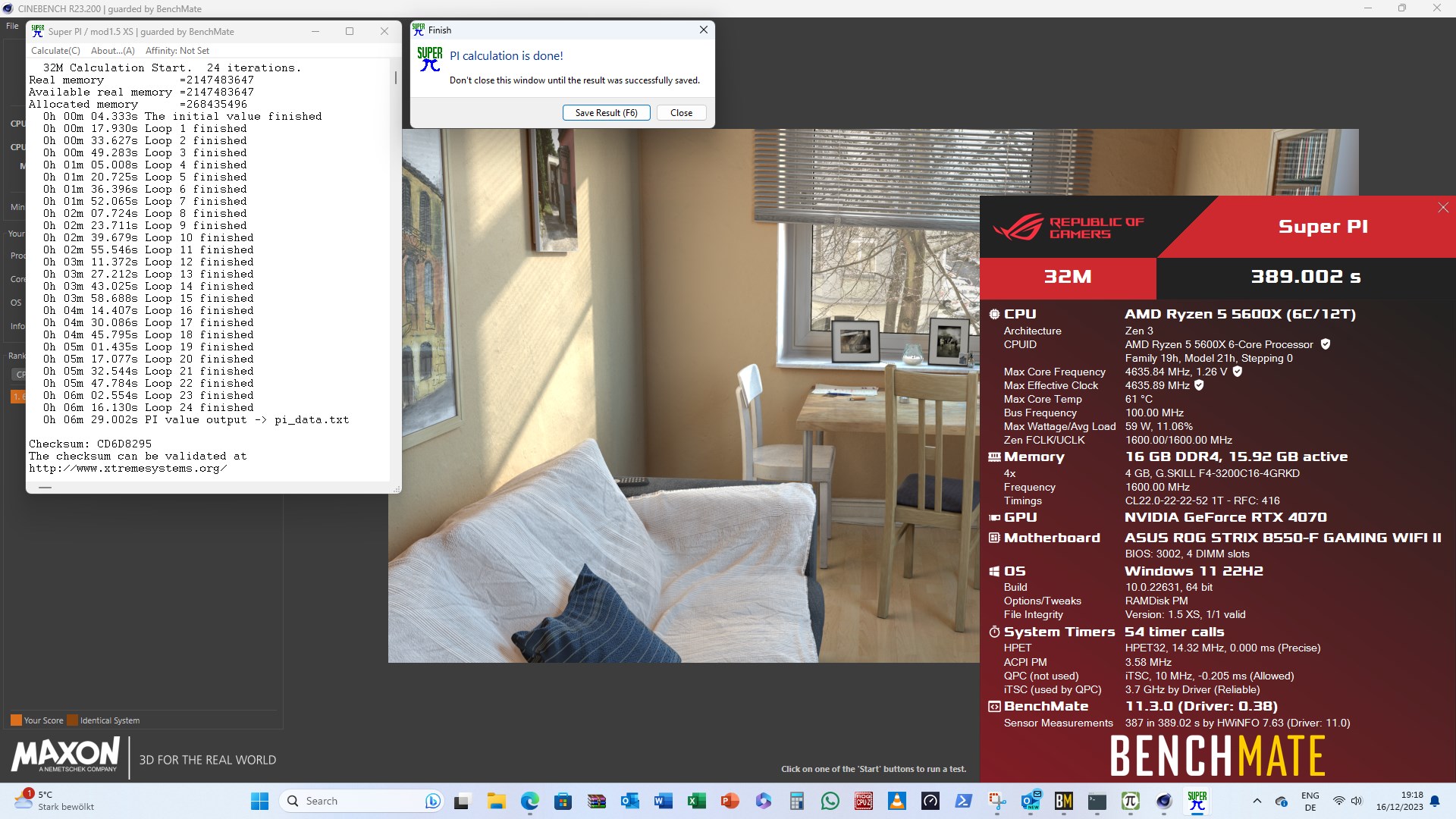Open the About...(A) menu in Super PI
Viewport: 1456px width, 819px height.
click(113, 51)
